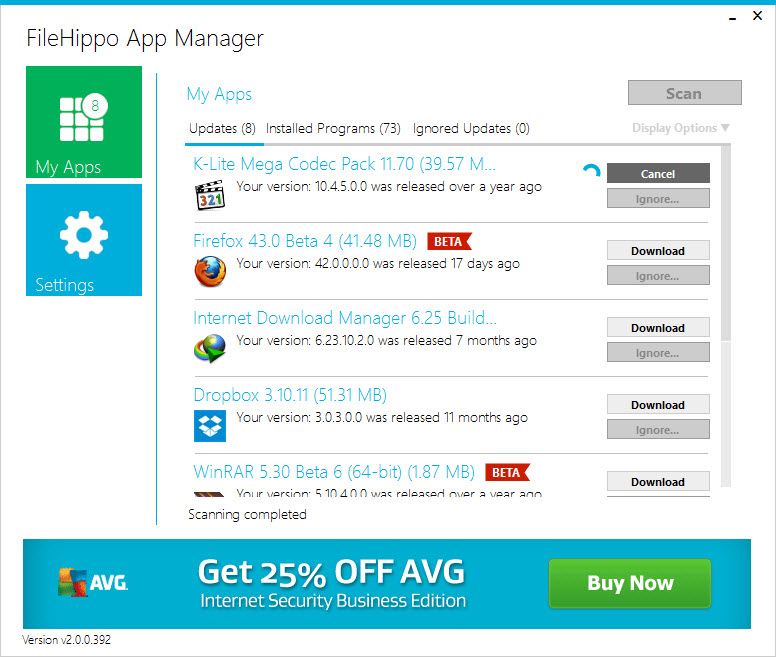
Task: Click the FileHippo App Manager title
Action: [145, 39]
